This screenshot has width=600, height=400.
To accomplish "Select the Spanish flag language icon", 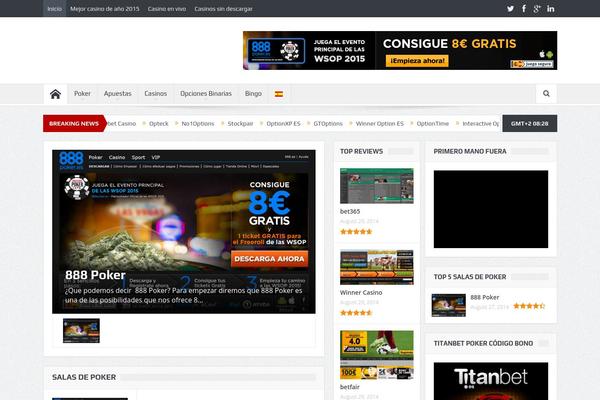I will 279,94.
